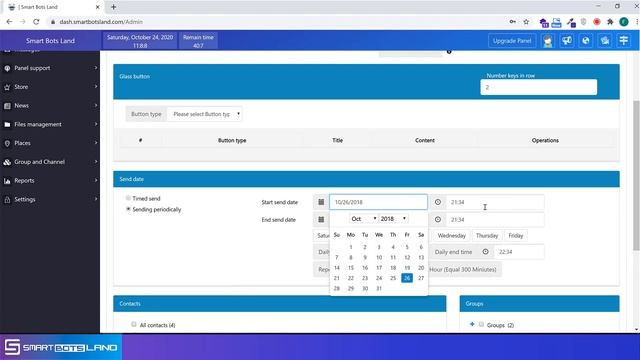Viewport: 640px width, 360px height.
Task: Close the Smart Bots Land tab
Action: pos(98,7)
